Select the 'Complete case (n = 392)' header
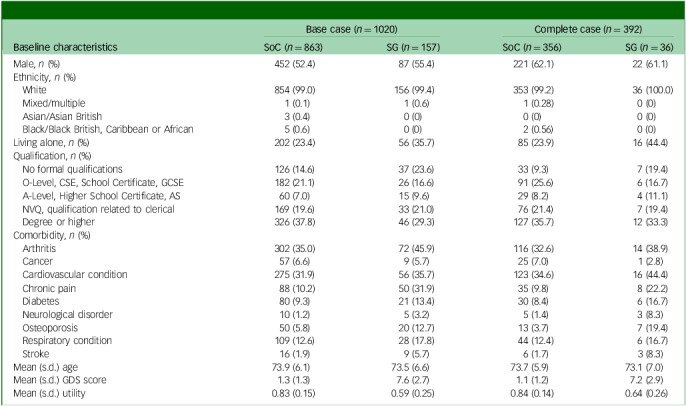This screenshot has height=406, width=686. point(588,29)
